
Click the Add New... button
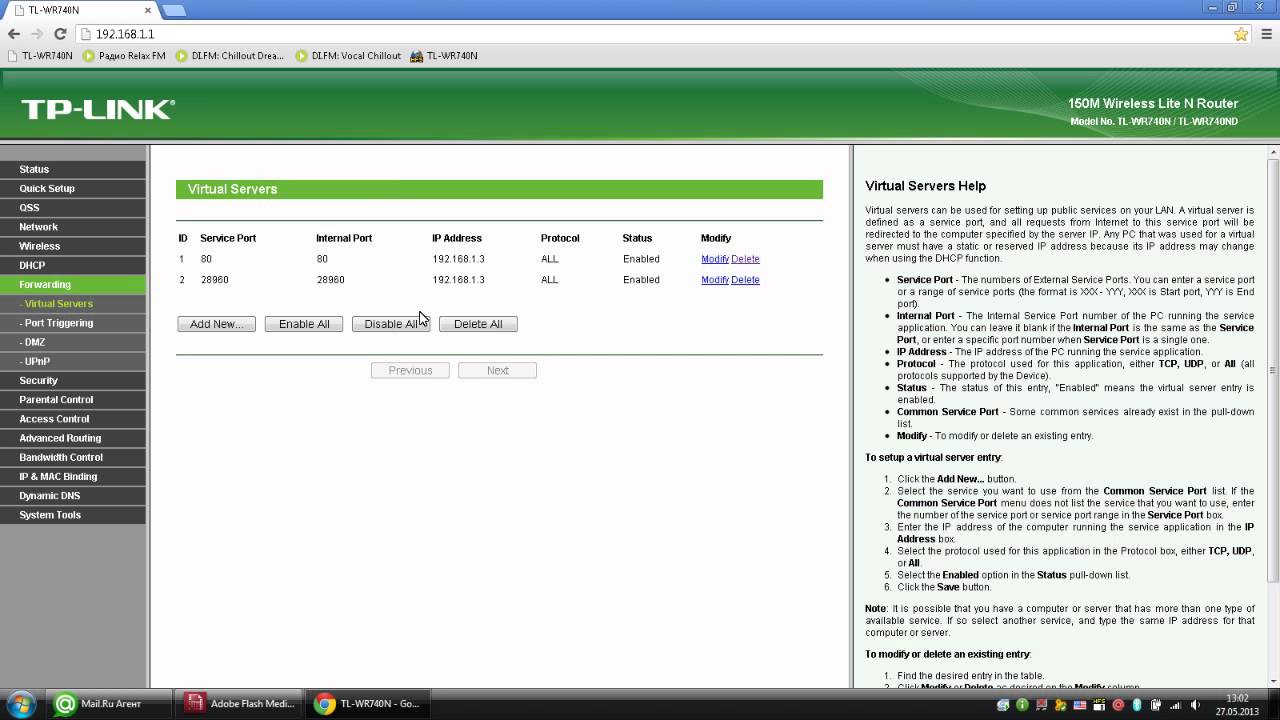216,324
